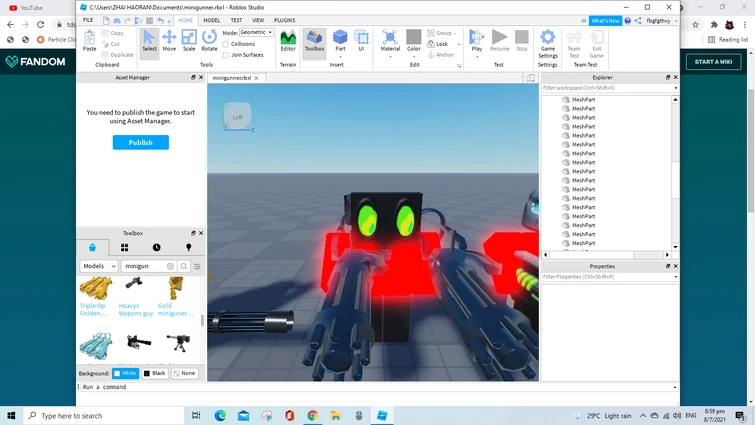This screenshot has height=425, width=755.
Task: Click the Run a command input bar
Action: (378, 387)
